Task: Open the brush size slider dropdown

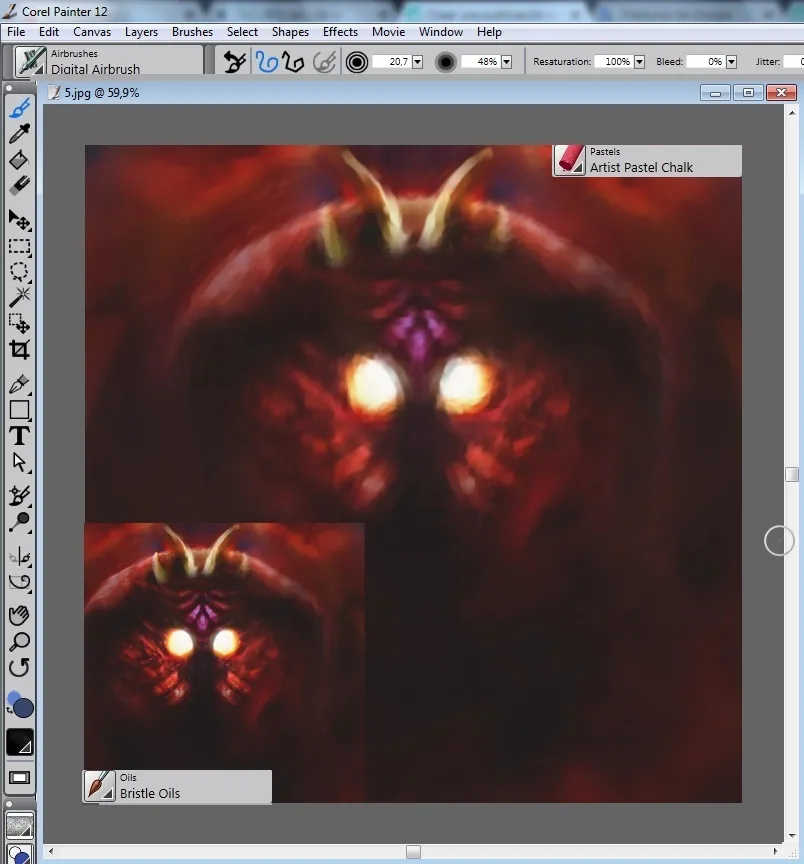Action: point(418,62)
